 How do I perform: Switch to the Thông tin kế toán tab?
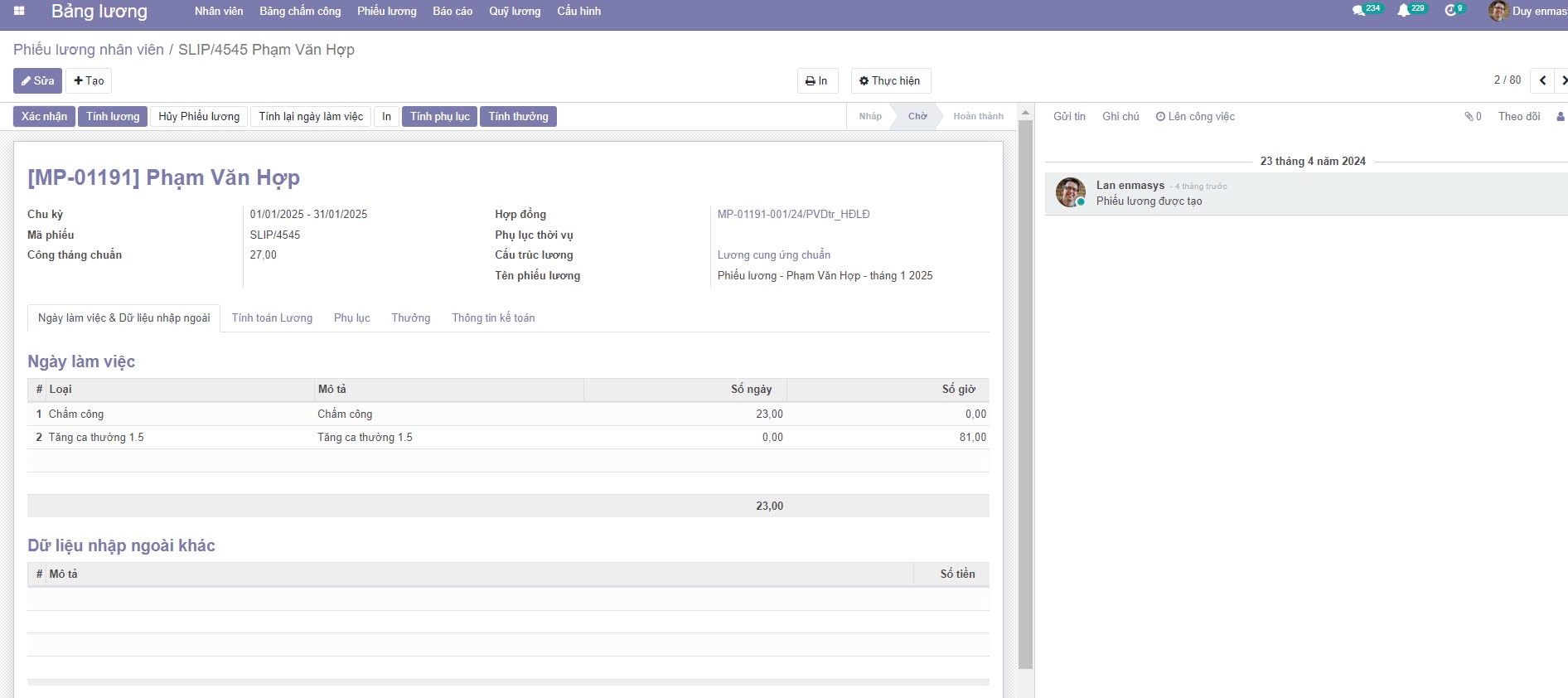(493, 318)
